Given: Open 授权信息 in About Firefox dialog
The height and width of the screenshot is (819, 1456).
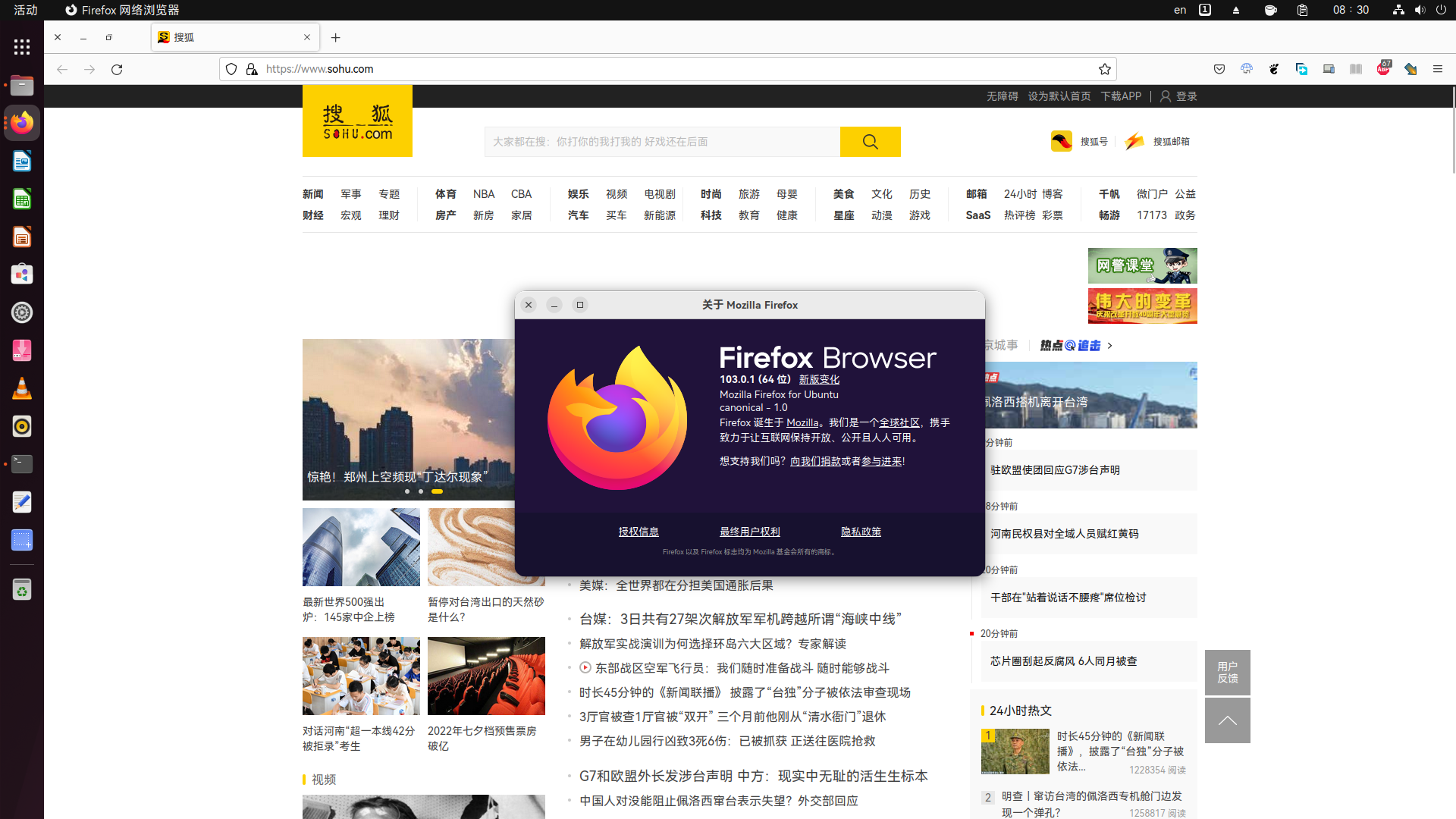Looking at the screenshot, I should tap(639, 532).
